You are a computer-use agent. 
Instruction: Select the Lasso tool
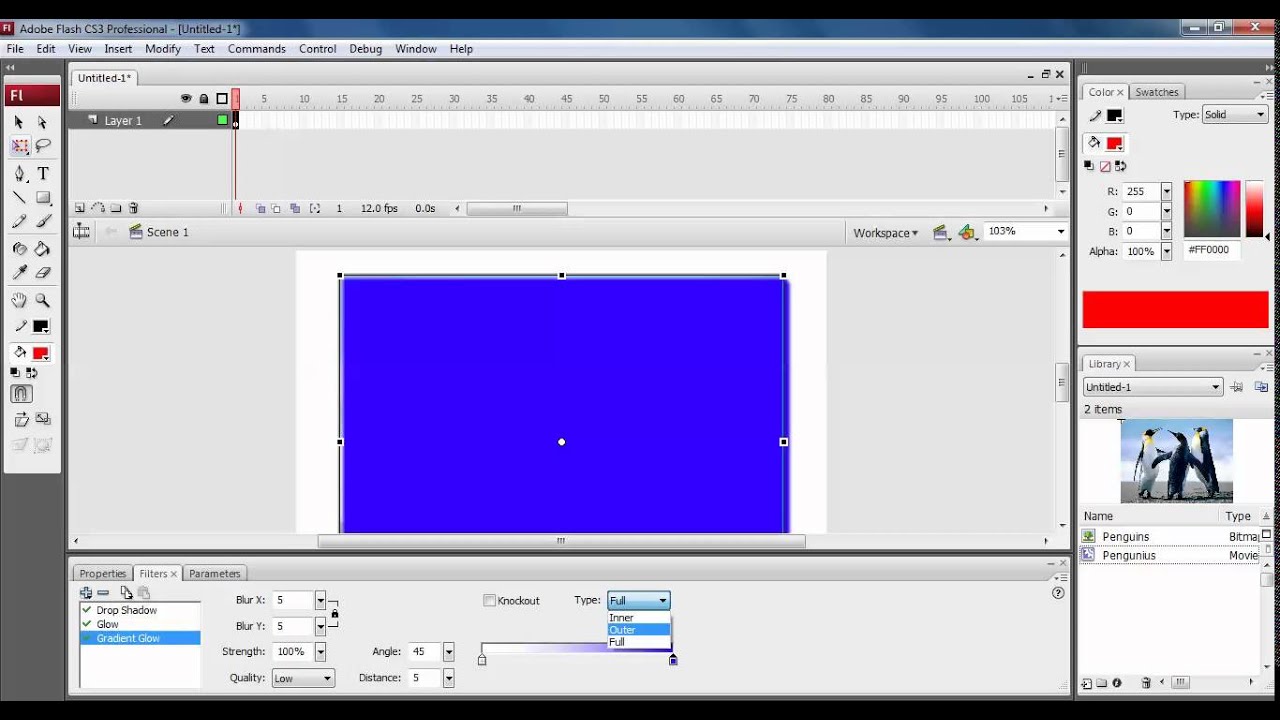[x=43, y=147]
